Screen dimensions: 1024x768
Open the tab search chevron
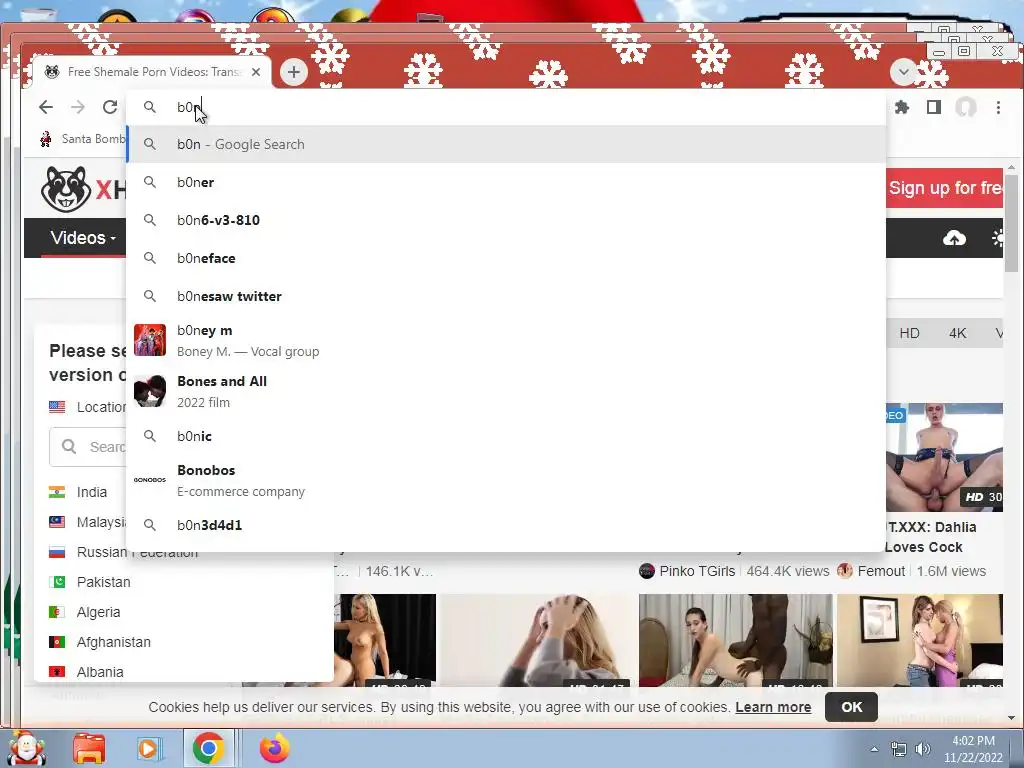tap(904, 71)
